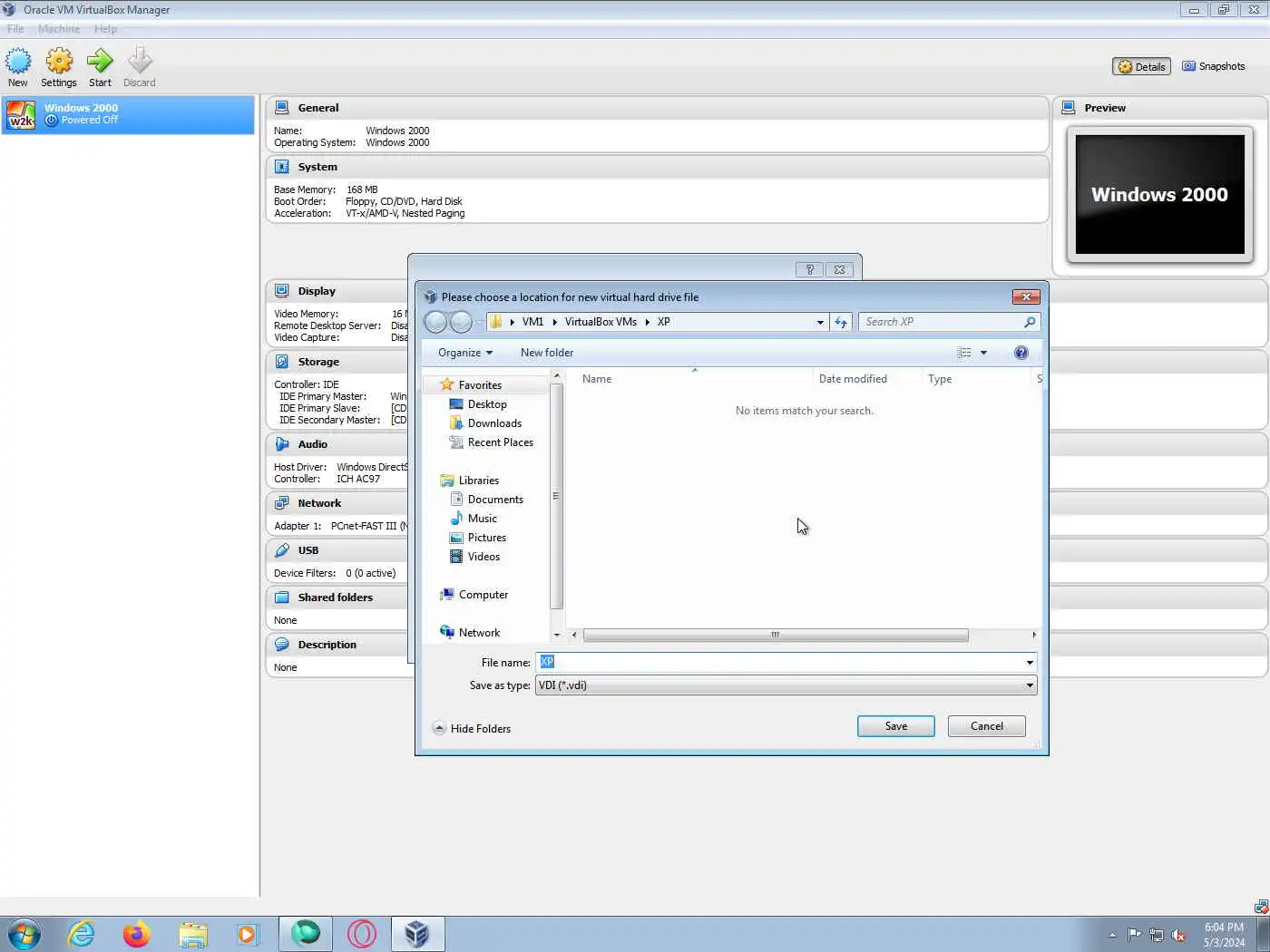Screen dimensions: 1270x952
Task: Click the wizard's question mark help button
Action: point(809,269)
